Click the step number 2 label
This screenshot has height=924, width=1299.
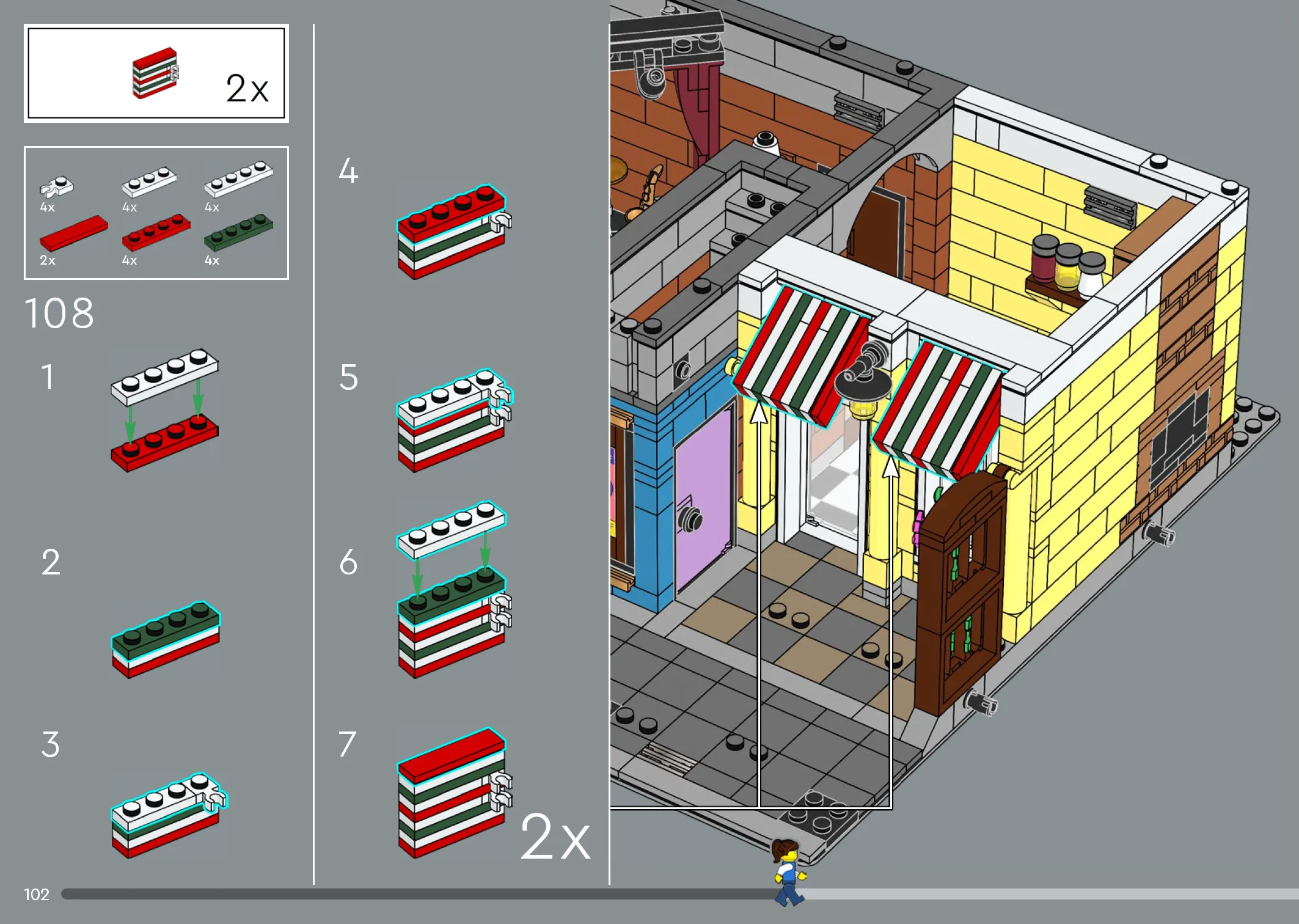tap(51, 562)
